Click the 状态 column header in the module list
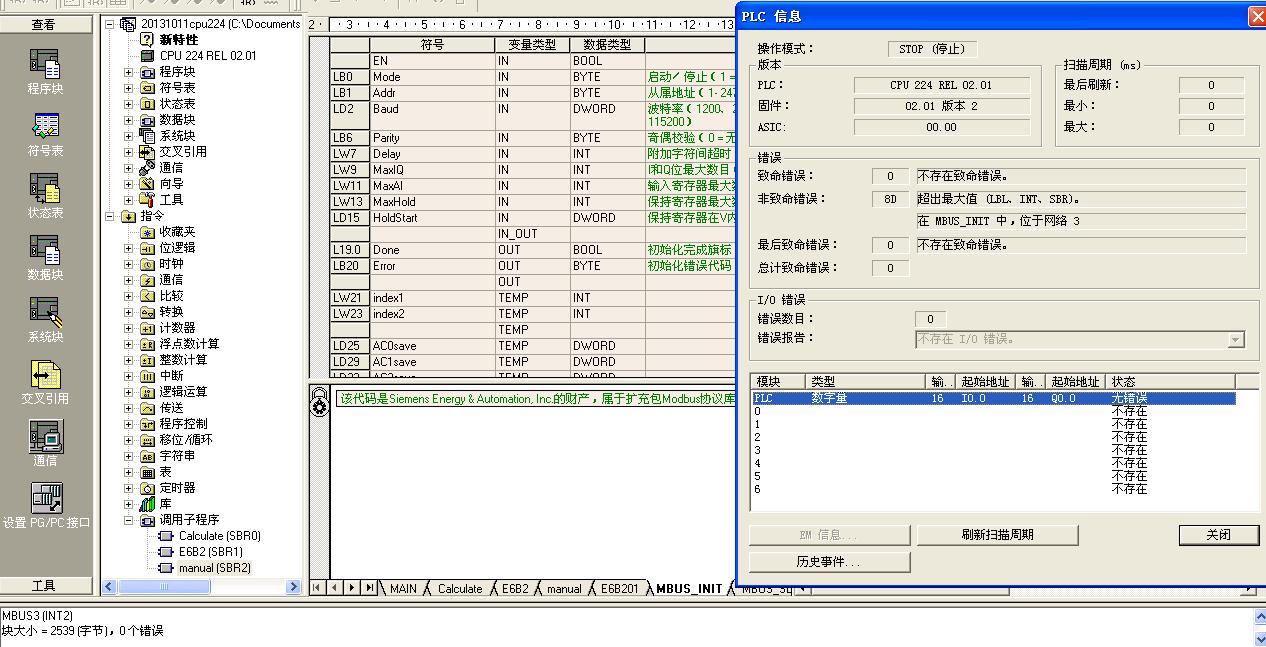The width and height of the screenshot is (1266, 647). coord(1171,381)
